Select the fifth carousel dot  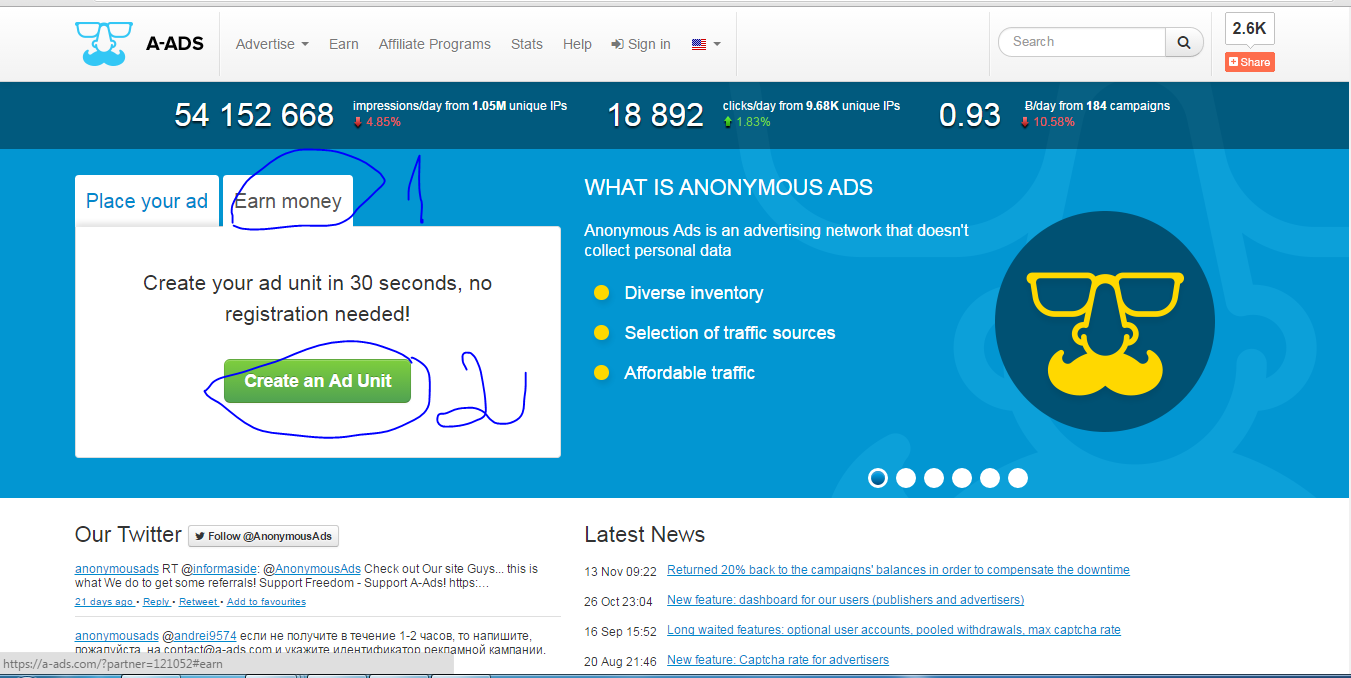990,478
